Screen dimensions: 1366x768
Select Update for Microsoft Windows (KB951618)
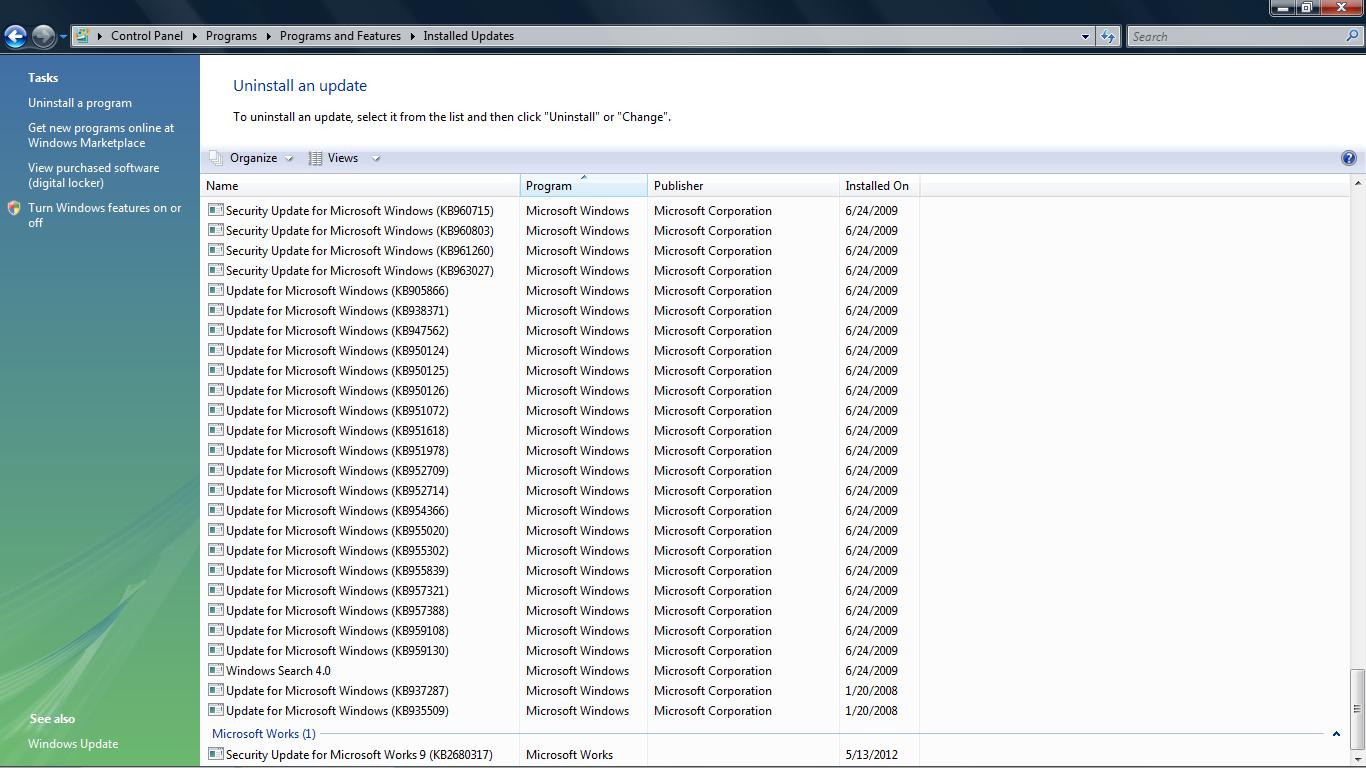(x=337, y=431)
